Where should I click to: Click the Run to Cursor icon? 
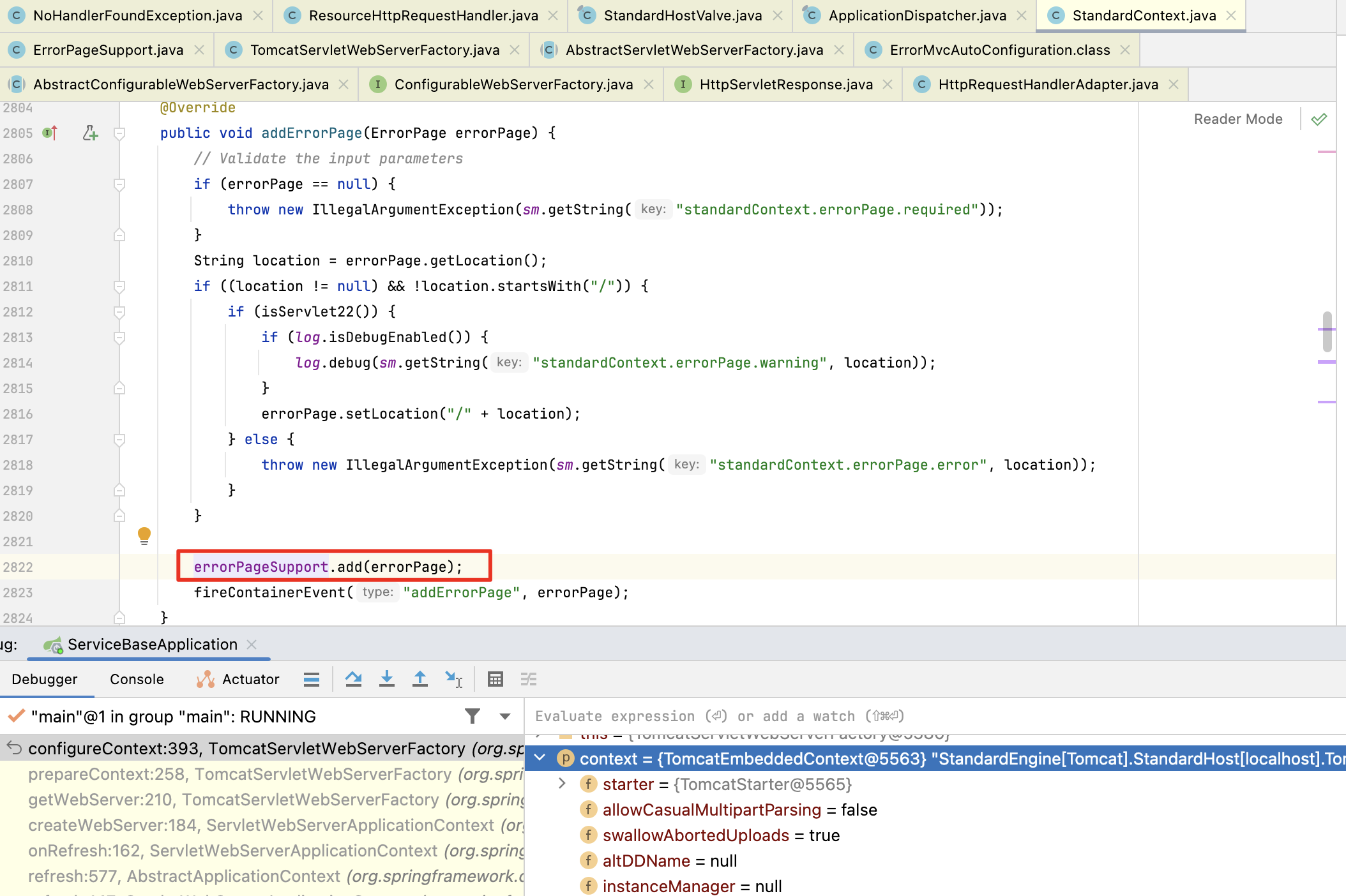(453, 679)
